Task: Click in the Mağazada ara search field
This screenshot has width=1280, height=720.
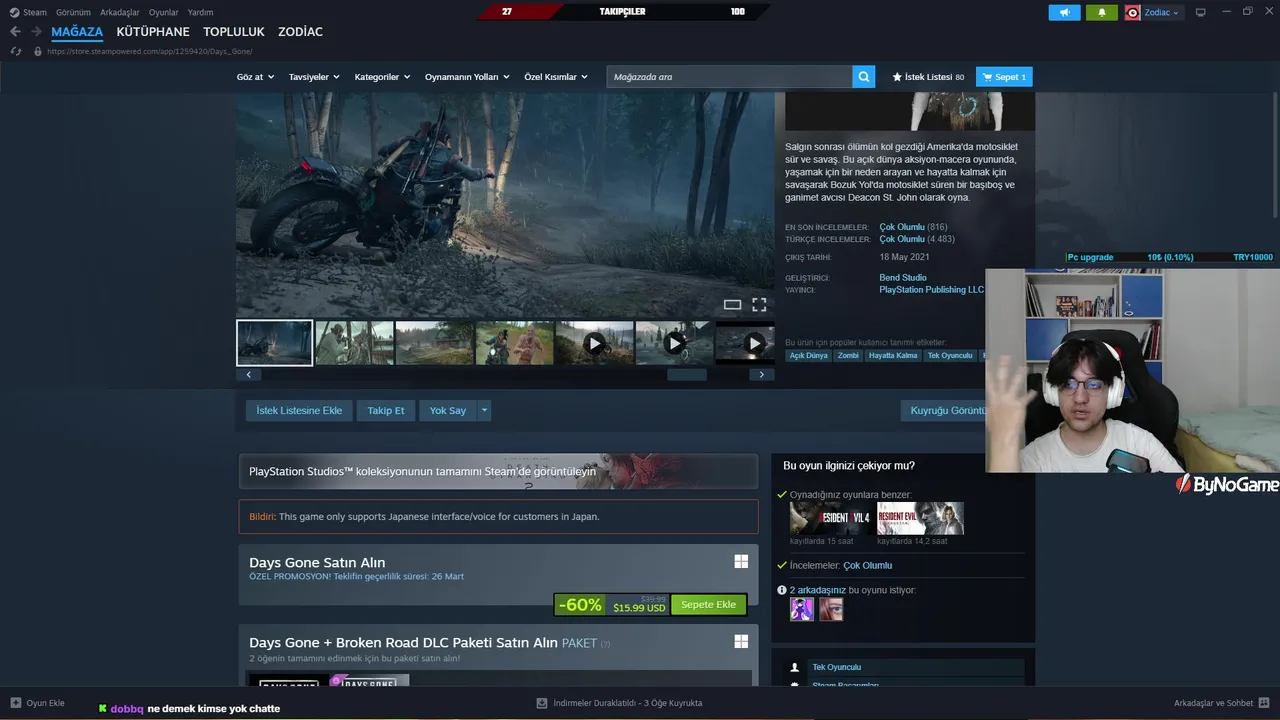Action: (730, 77)
